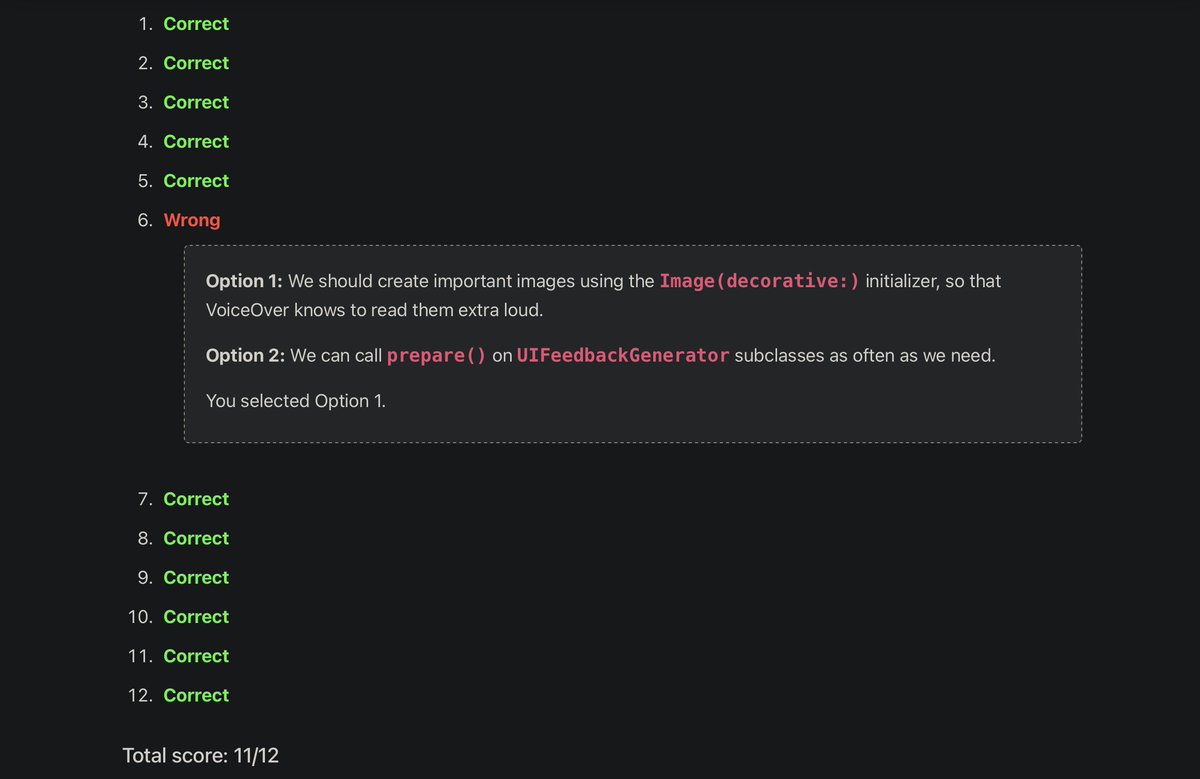Viewport: 1200px width, 779px height.
Task: Select the 'Correct' result for question 10
Action: (x=196, y=617)
